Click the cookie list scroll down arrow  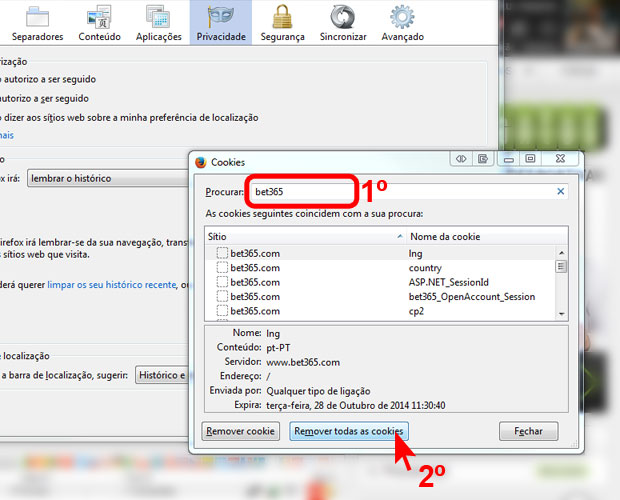tap(561, 314)
